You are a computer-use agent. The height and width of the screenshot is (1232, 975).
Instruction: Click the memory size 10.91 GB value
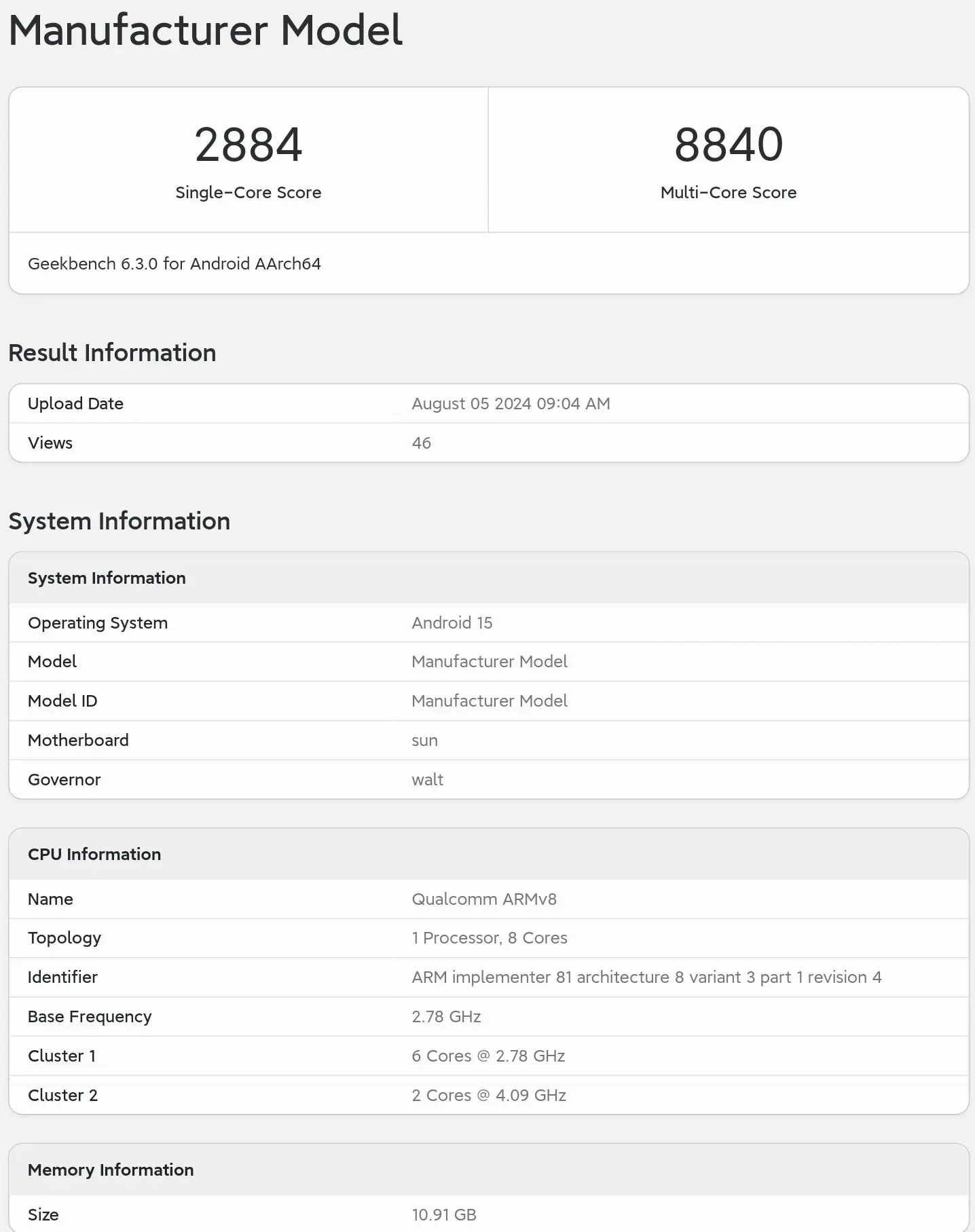pyautogui.click(x=444, y=1215)
